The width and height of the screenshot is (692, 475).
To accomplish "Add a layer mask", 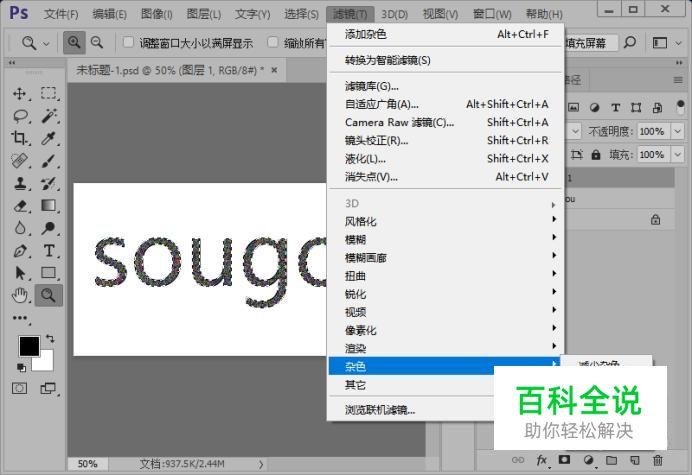I will [x=564, y=460].
